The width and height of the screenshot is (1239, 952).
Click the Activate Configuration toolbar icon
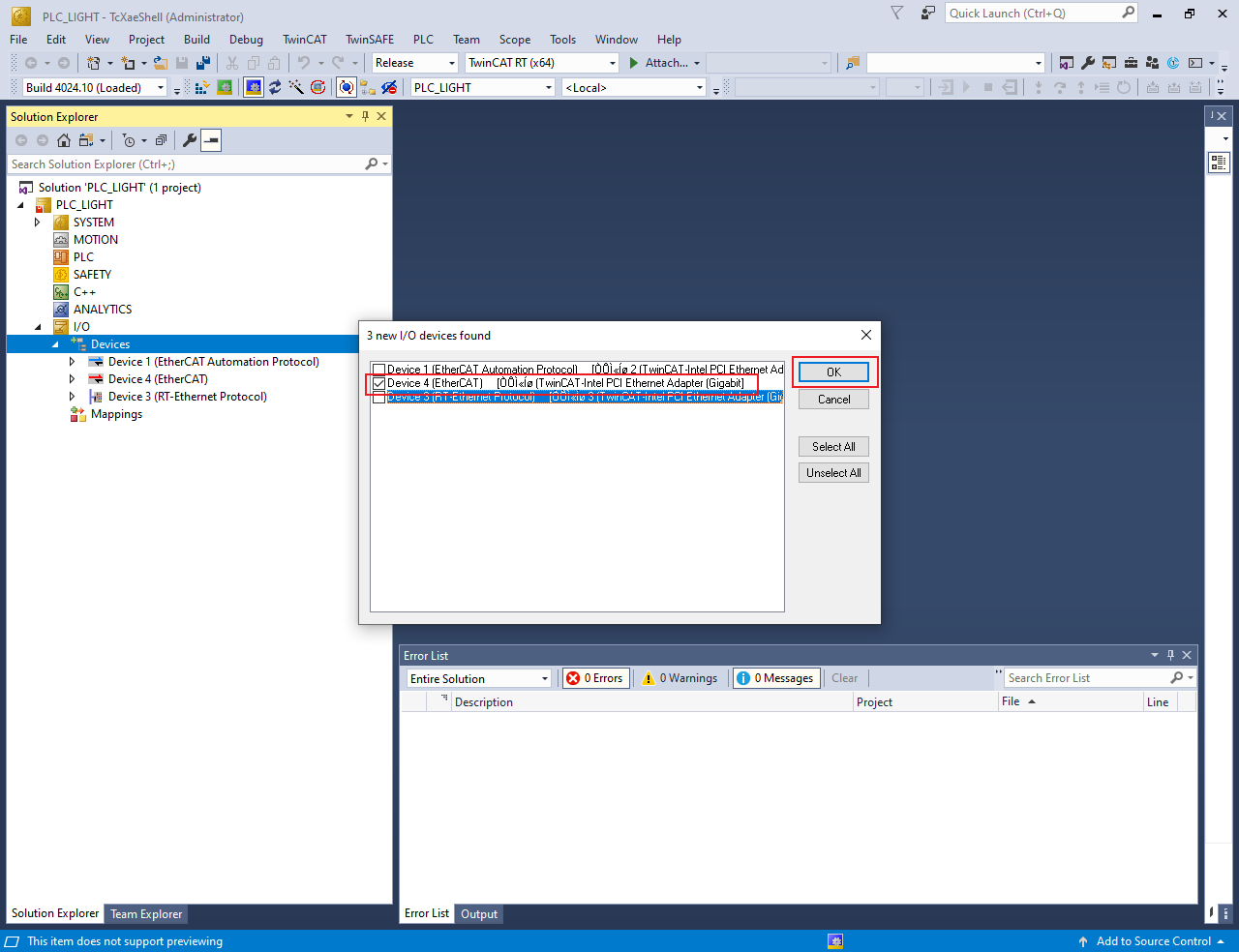pos(202,87)
